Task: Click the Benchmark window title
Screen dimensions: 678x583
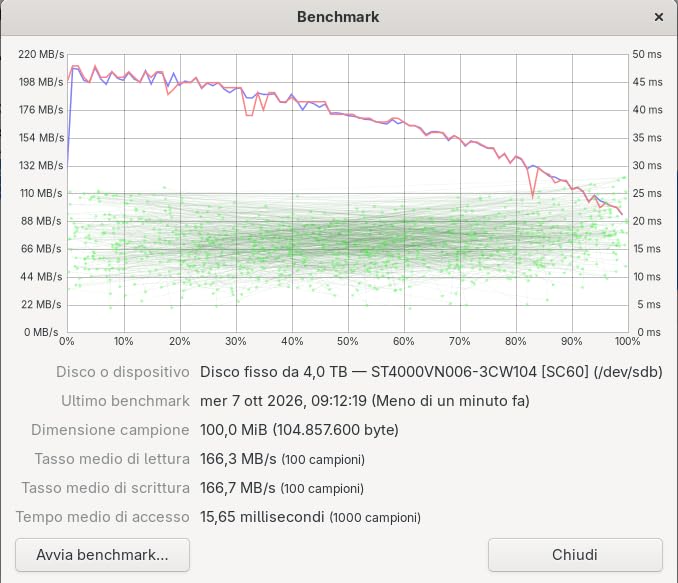Action: coord(338,17)
